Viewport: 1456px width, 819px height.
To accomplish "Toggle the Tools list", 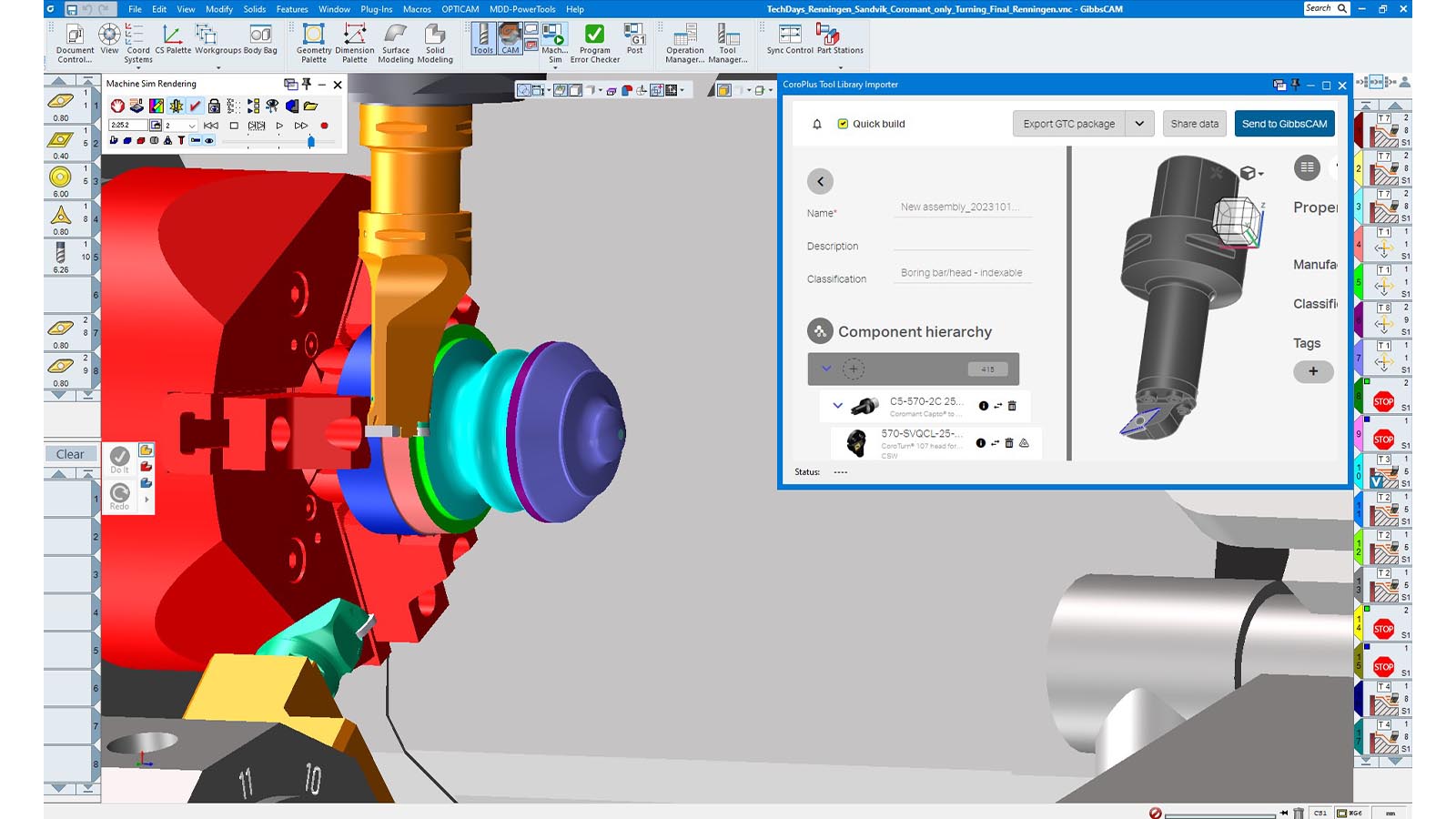I will pos(483,39).
